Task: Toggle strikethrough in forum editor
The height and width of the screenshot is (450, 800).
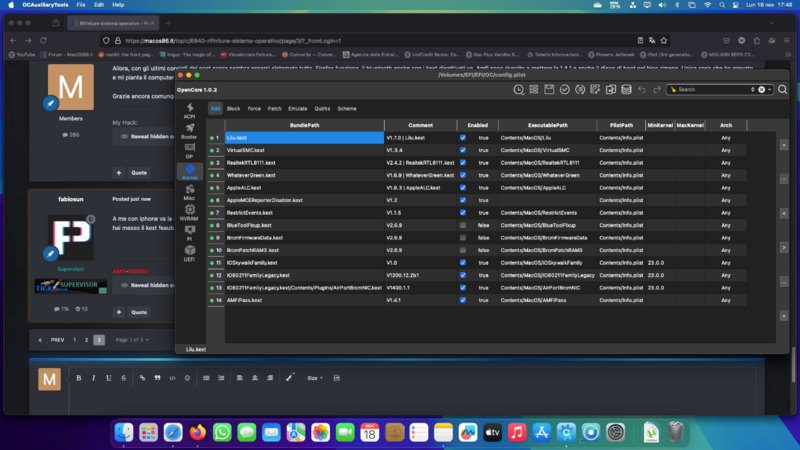Action: 123,378
